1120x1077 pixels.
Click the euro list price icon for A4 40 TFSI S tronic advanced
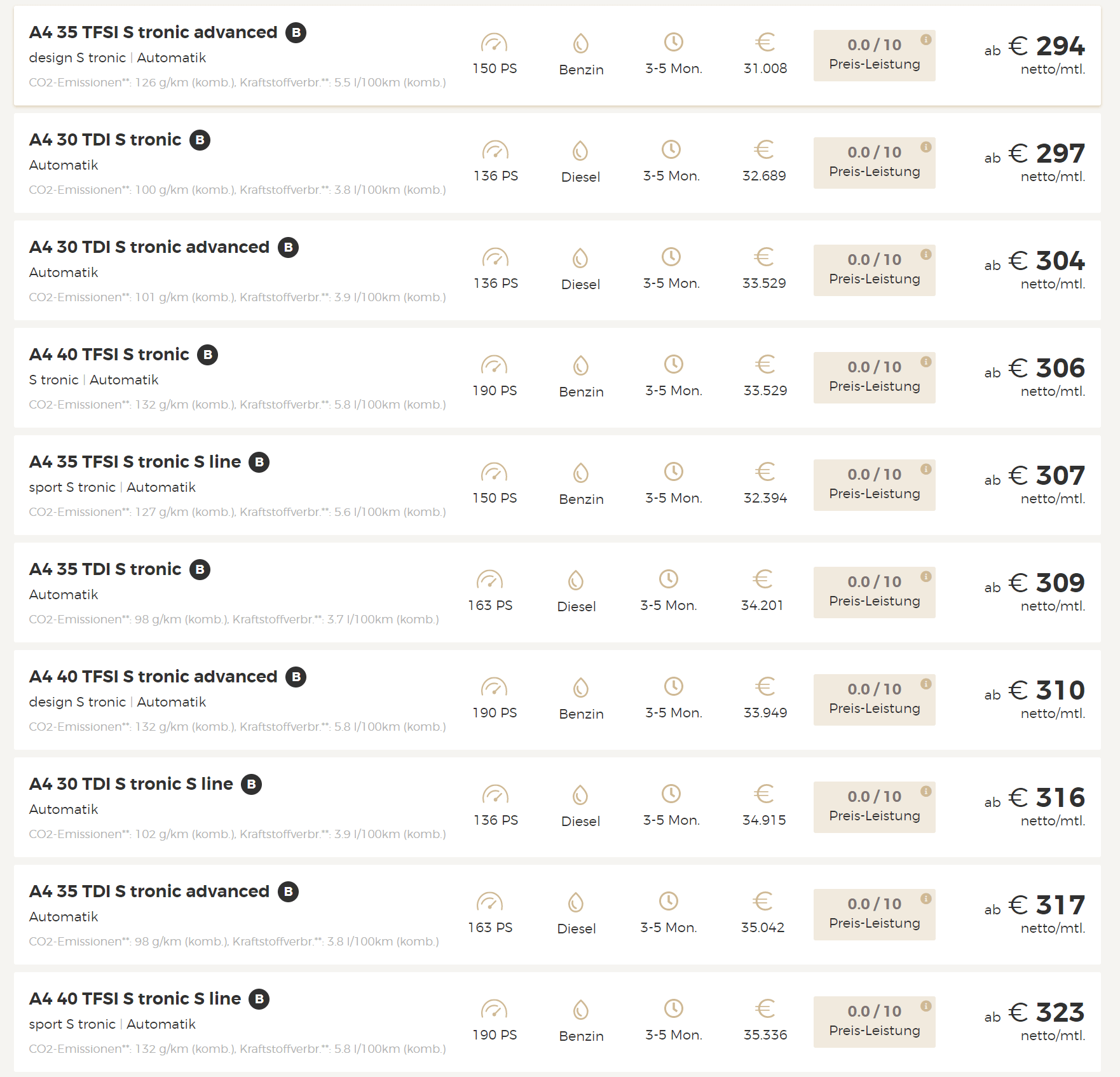click(765, 686)
